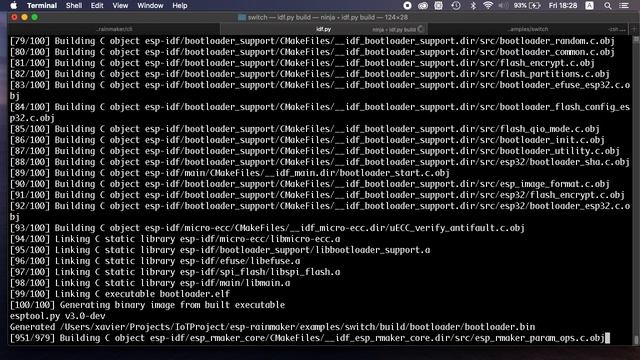Click the 'Generated /Users/xavier/Projects' bootloader.bin line
Image resolution: width=640 pixels, height=360 pixels.
coord(272,327)
